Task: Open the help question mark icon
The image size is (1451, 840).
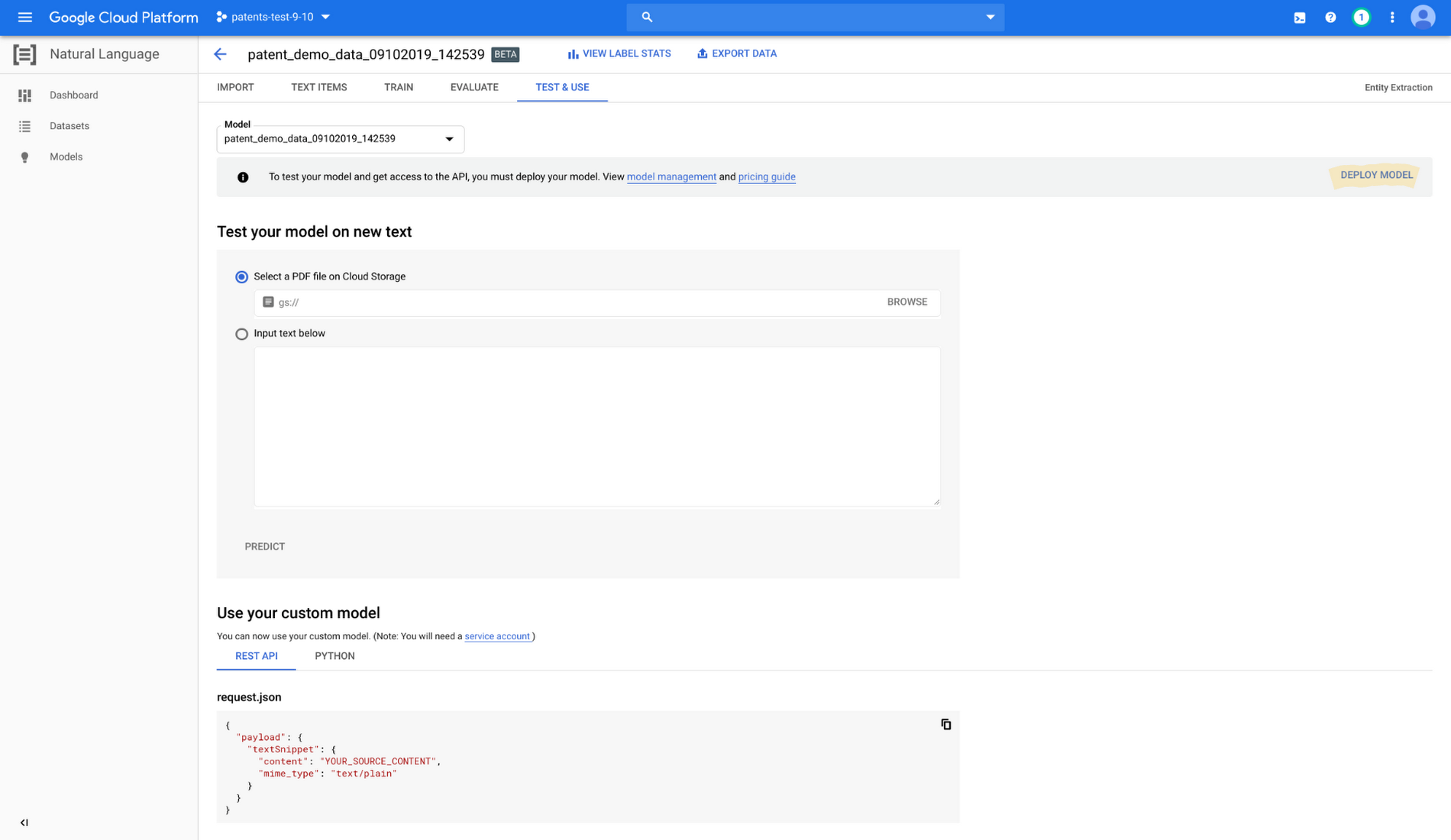Action: [1330, 18]
